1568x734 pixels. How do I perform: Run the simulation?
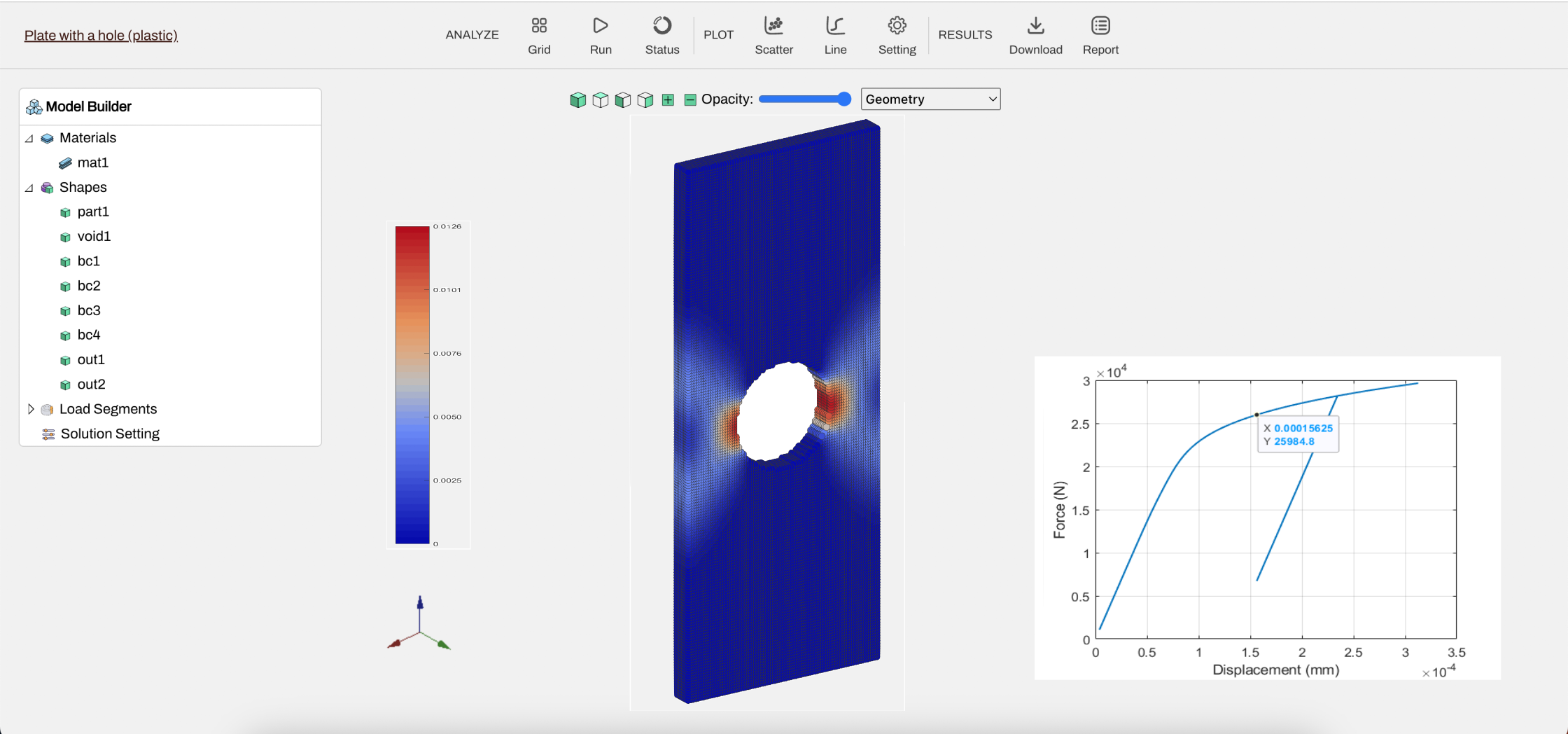pyautogui.click(x=601, y=36)
